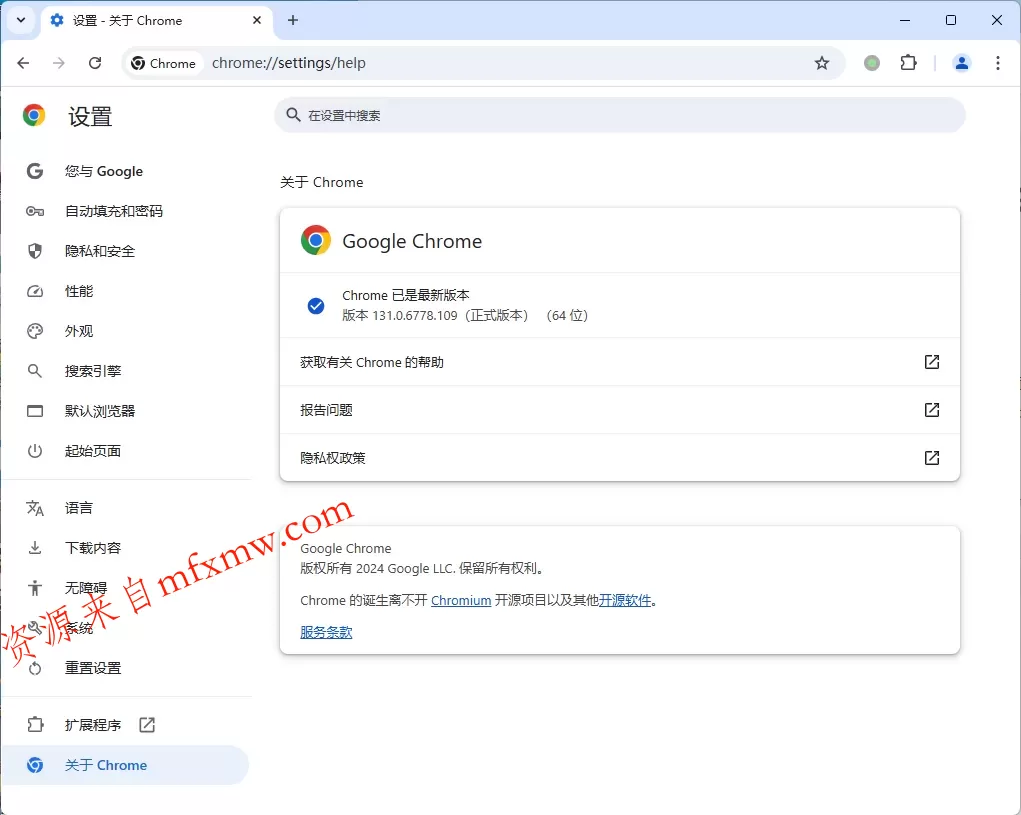Click the Google Chrome logo in the about card

click(x=316, y=240)
